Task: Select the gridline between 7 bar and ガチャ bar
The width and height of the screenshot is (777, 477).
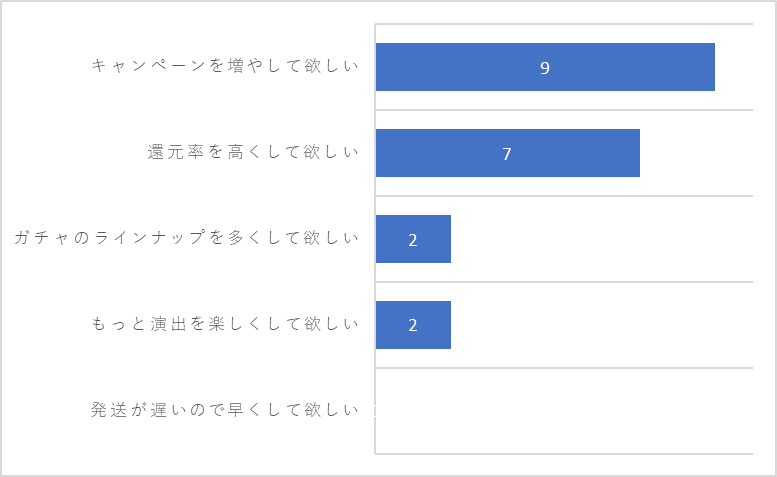Action: (564, 196)
